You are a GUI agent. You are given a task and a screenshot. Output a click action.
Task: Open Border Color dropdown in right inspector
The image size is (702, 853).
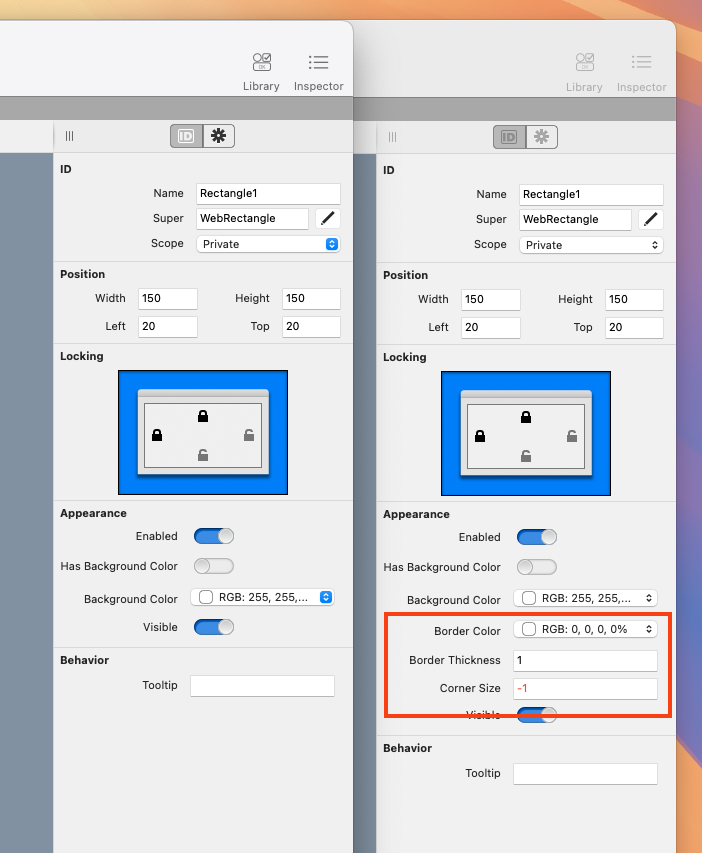pos(586,629)
